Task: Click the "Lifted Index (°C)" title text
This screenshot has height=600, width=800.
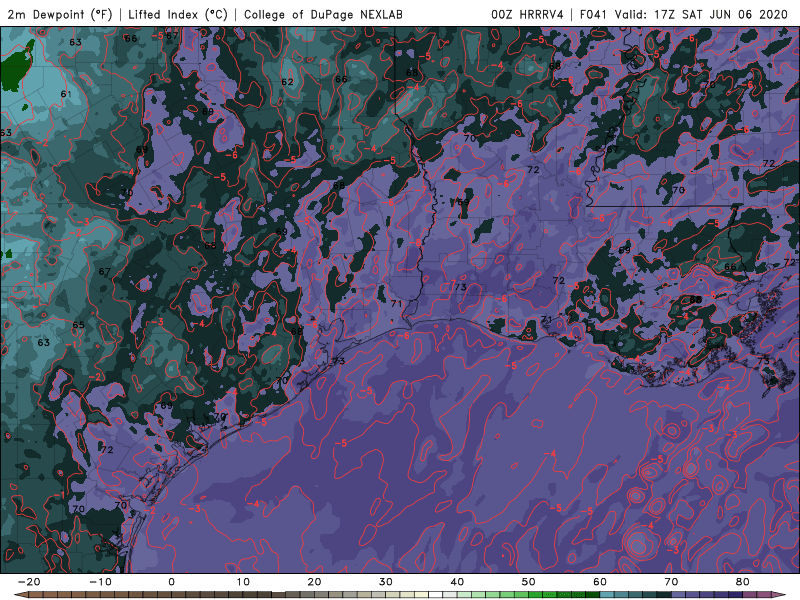Action: (178, 14)
